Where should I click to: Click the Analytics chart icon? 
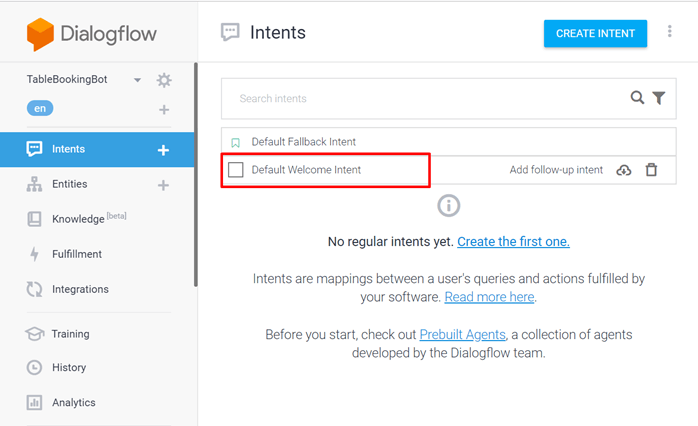(x=34, y=402)
